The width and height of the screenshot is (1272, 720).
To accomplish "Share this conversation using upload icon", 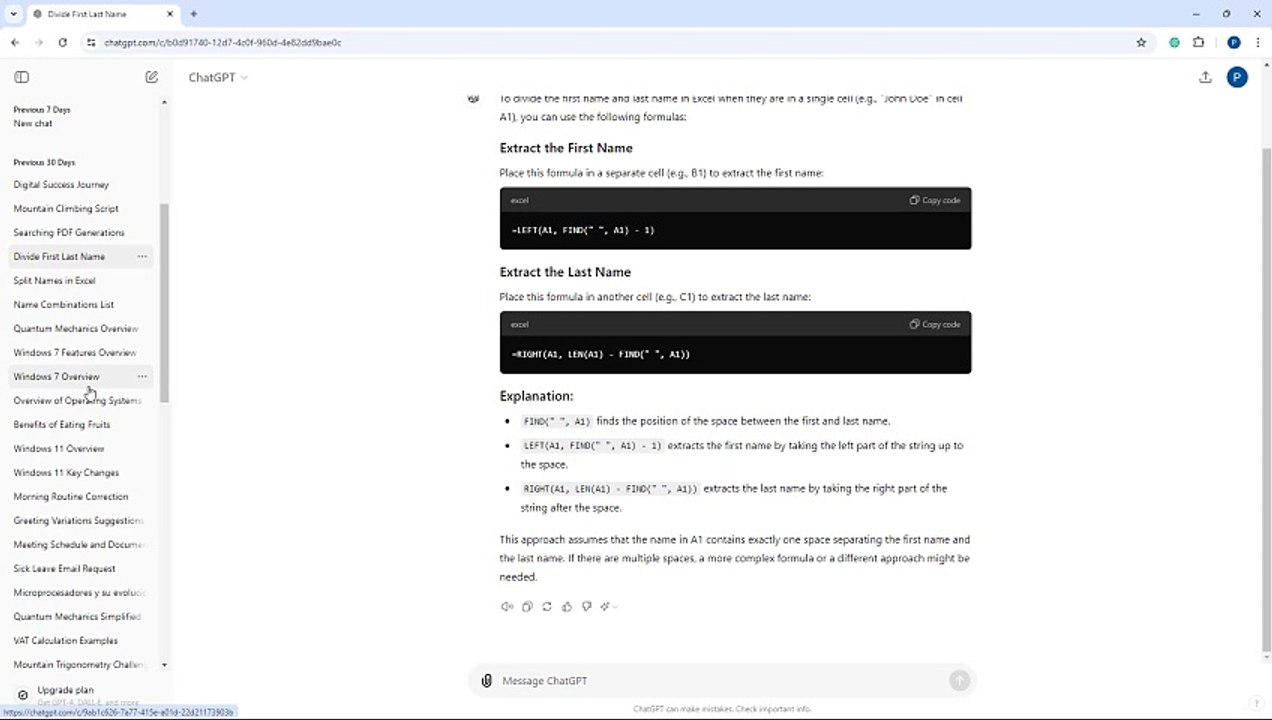I will coord(1205,77).
